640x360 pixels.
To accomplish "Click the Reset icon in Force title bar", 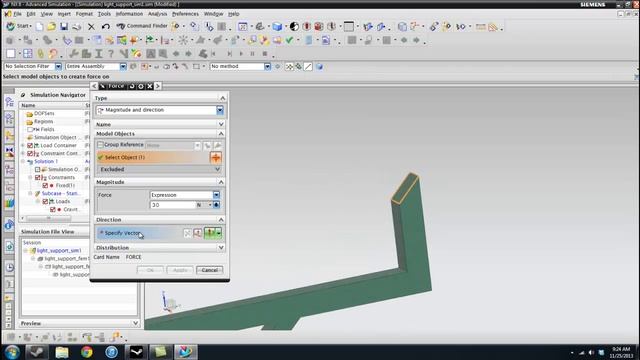I will tap(132, 86).
